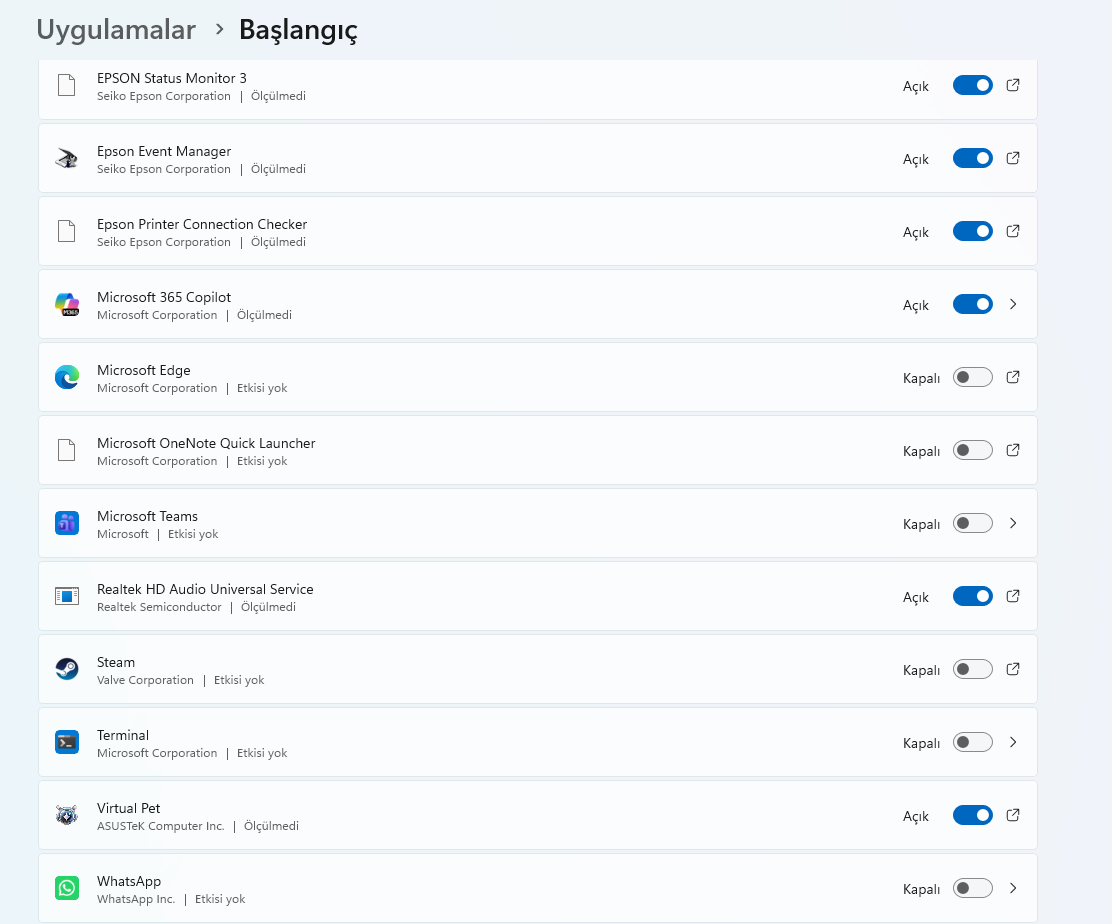The width and height of the screenshot is (1112, 924).
Task: Expand Microsoft 365 Copilot settings chevron
Action: point(1013,304)
